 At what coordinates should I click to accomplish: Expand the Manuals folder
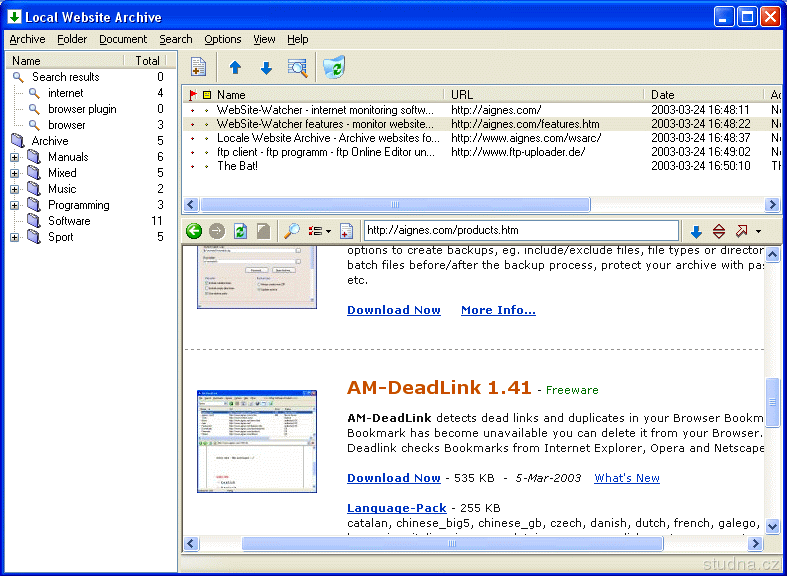coord(14,157)
